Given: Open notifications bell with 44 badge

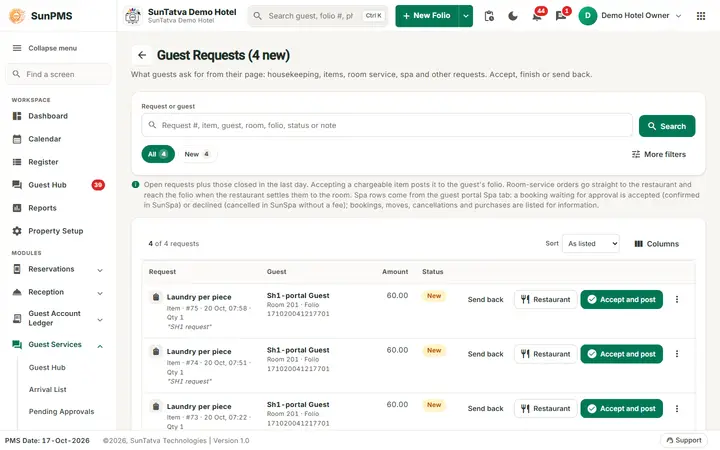Looking at the screenshot, I should [x=537, y=16].
